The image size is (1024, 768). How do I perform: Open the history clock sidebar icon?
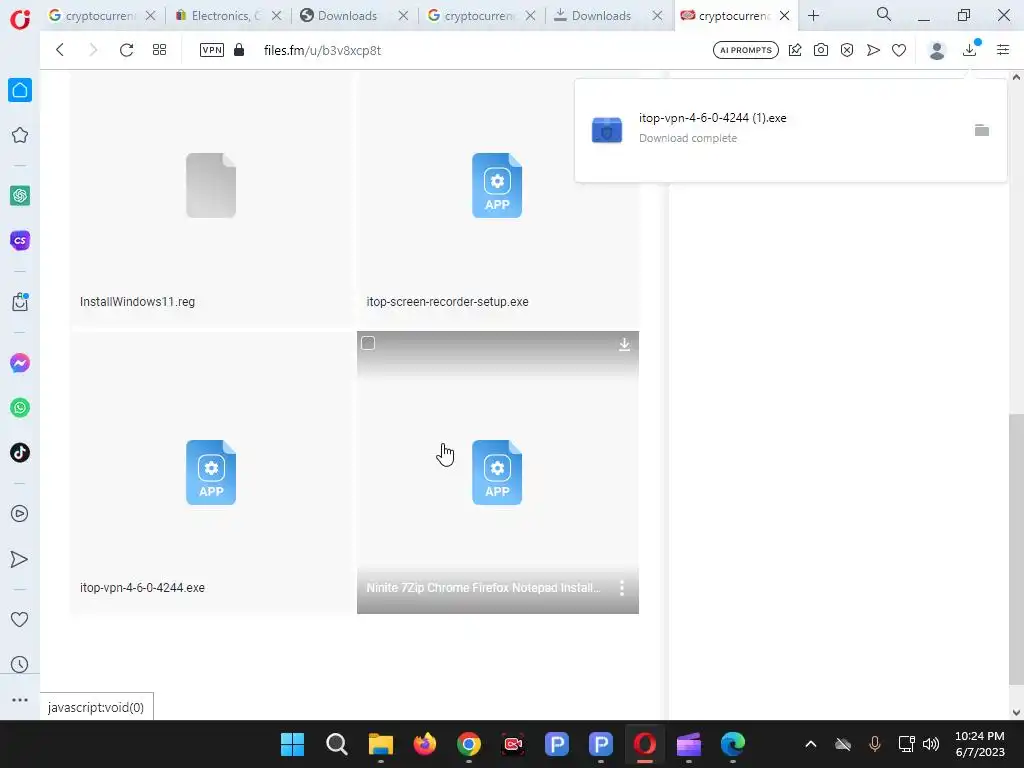point(20,665)
